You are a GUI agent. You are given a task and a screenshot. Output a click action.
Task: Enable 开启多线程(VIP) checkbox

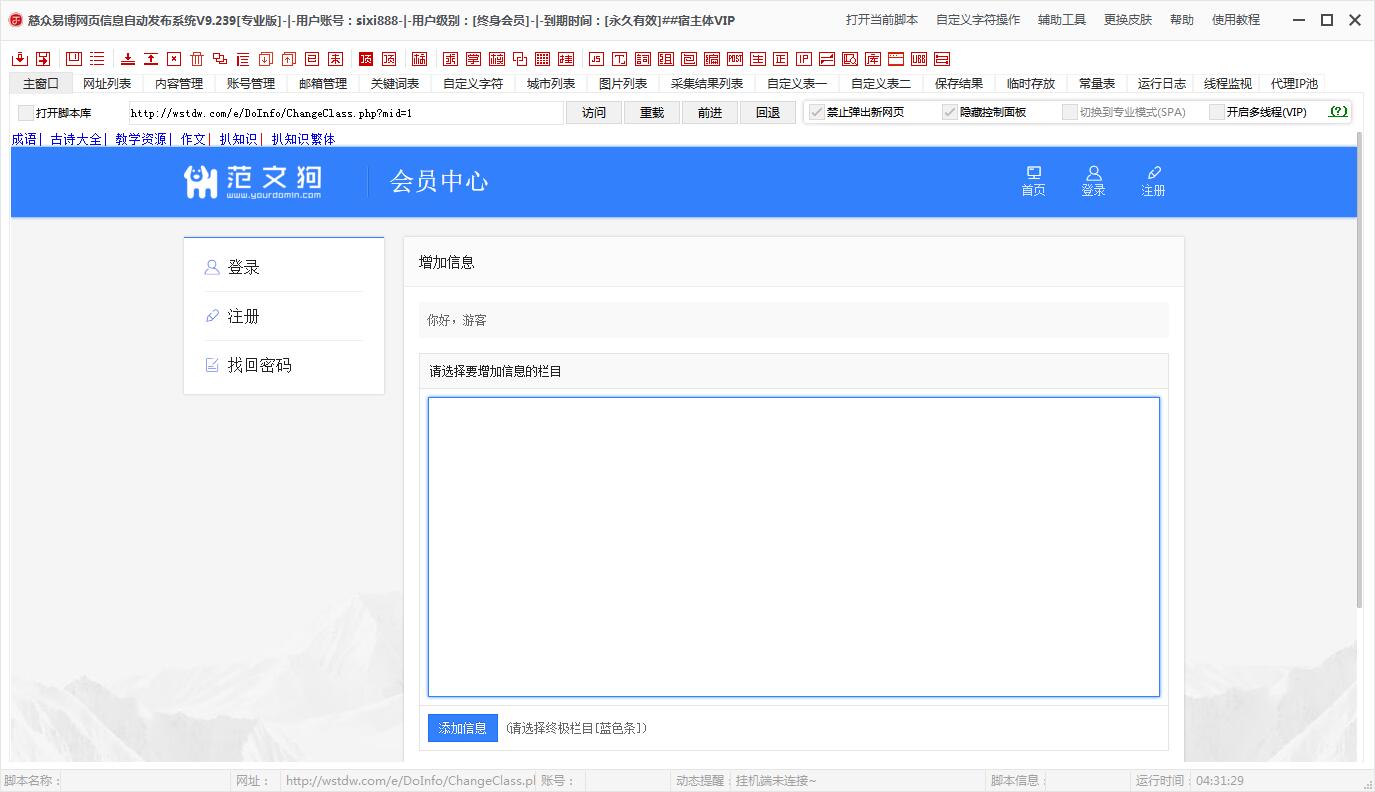click(x=1217, y=112)
